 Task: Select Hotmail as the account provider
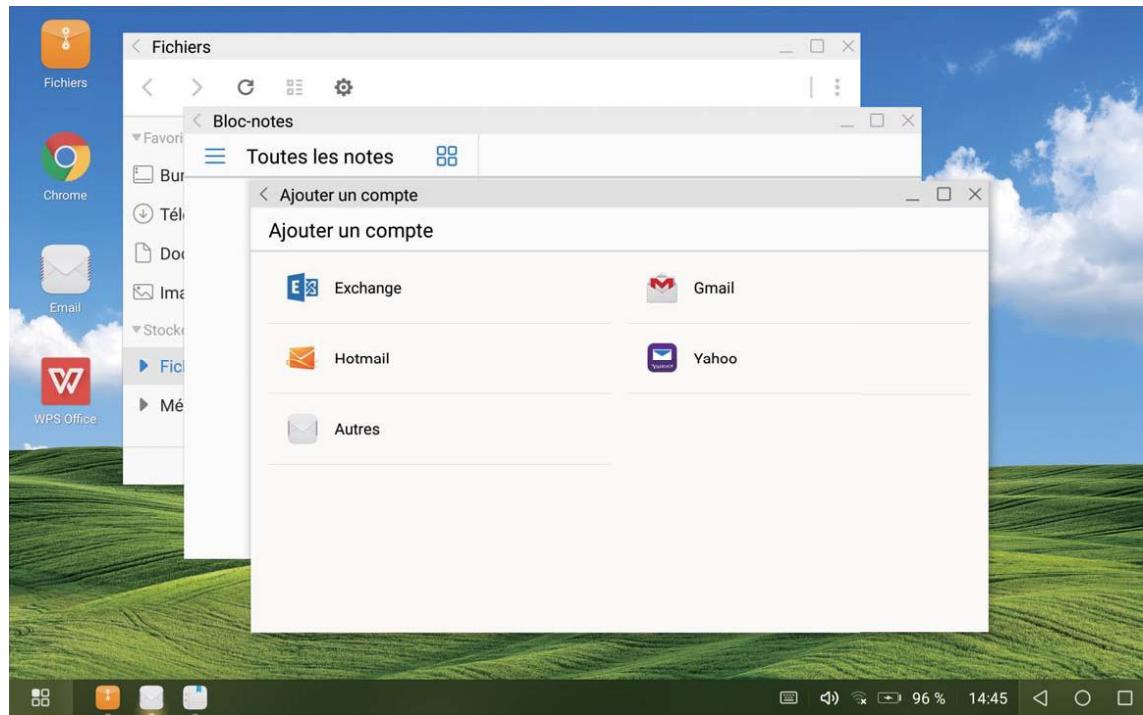point(440,359)
